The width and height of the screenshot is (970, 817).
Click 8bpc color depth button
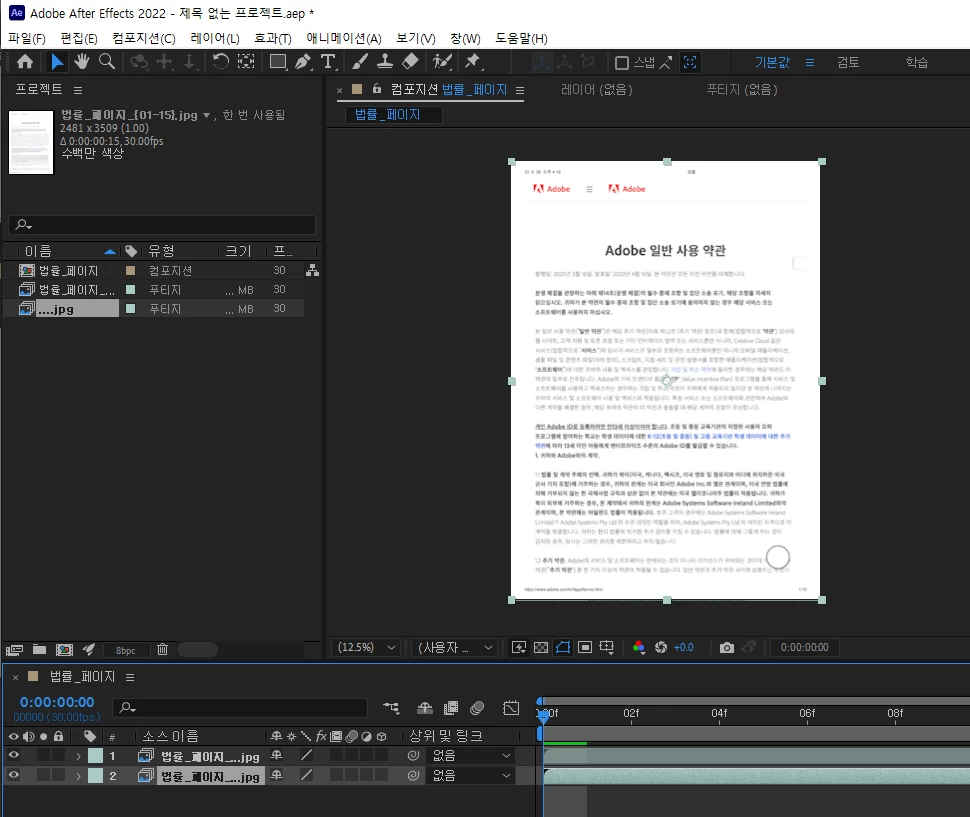(x=126, y=650)
